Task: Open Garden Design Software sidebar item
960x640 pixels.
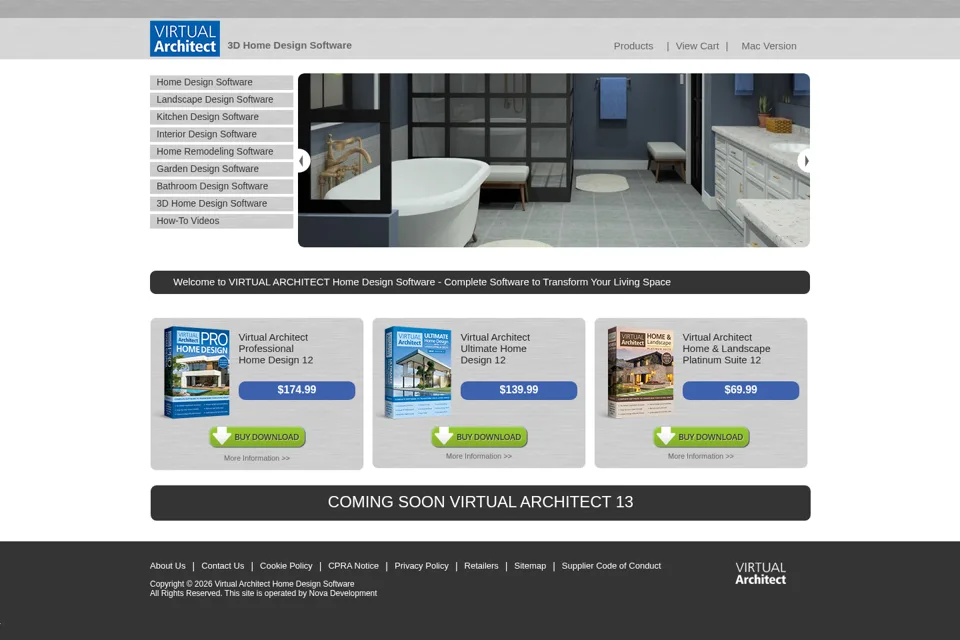Action: tap(222, 168)
